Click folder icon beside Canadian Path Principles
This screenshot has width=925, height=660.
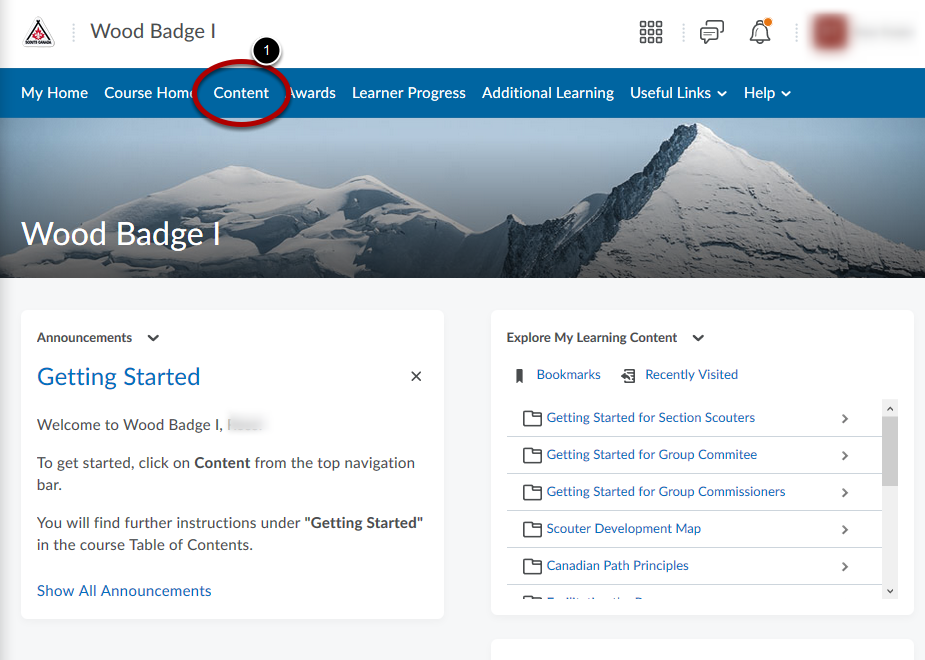[532, 567]
